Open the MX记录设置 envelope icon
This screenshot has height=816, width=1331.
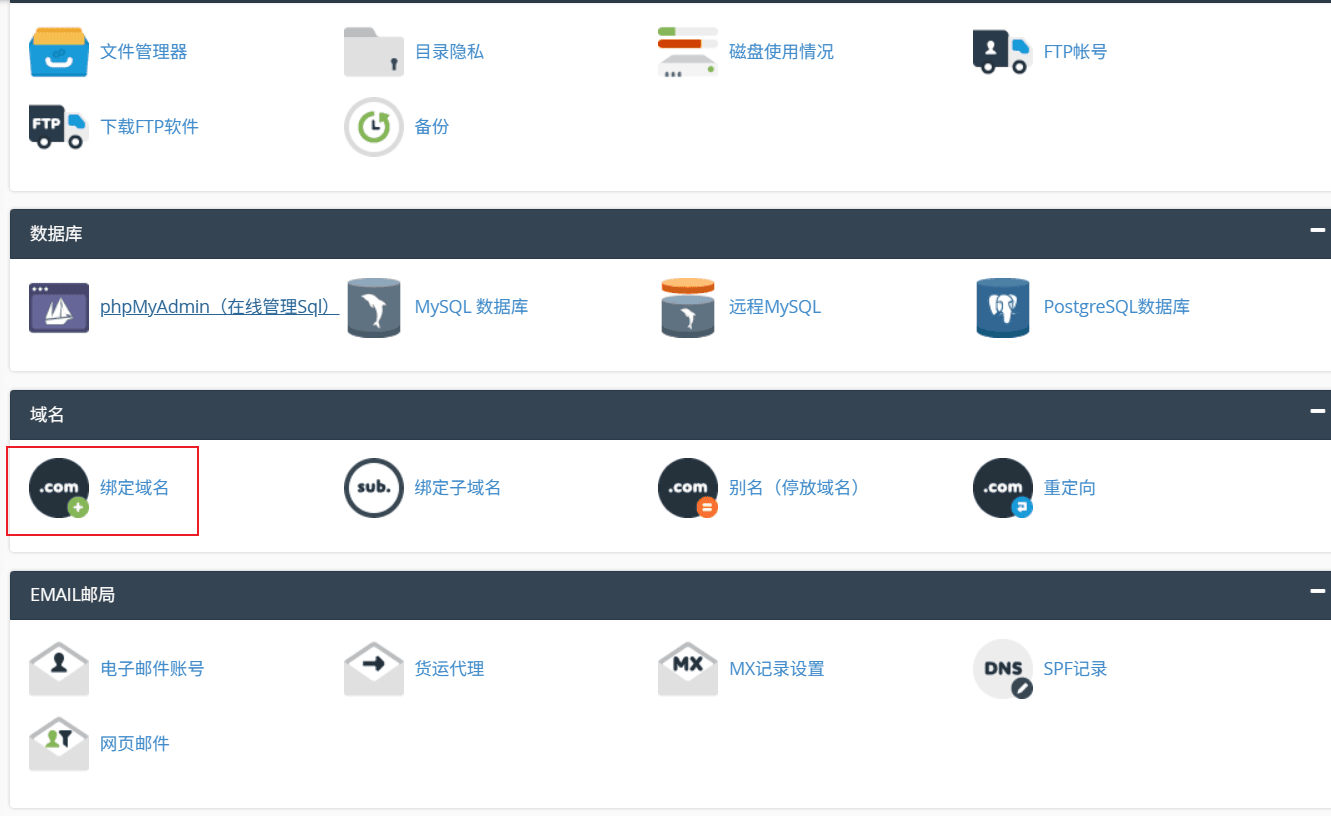[688, 669]
